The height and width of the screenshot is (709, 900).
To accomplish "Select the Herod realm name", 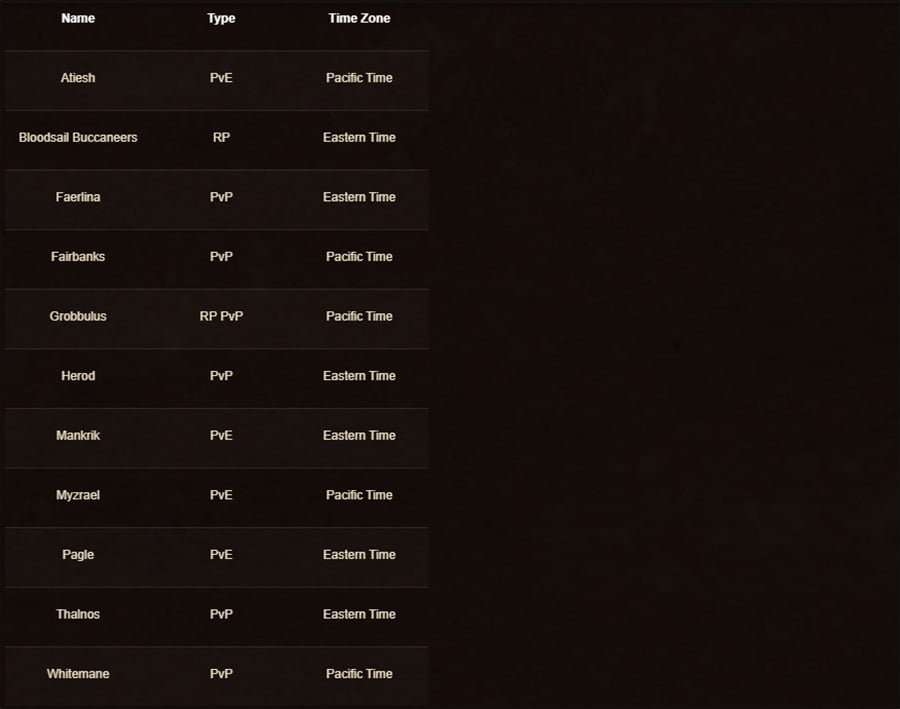I will pyautogui.click(x=78, y=376).
